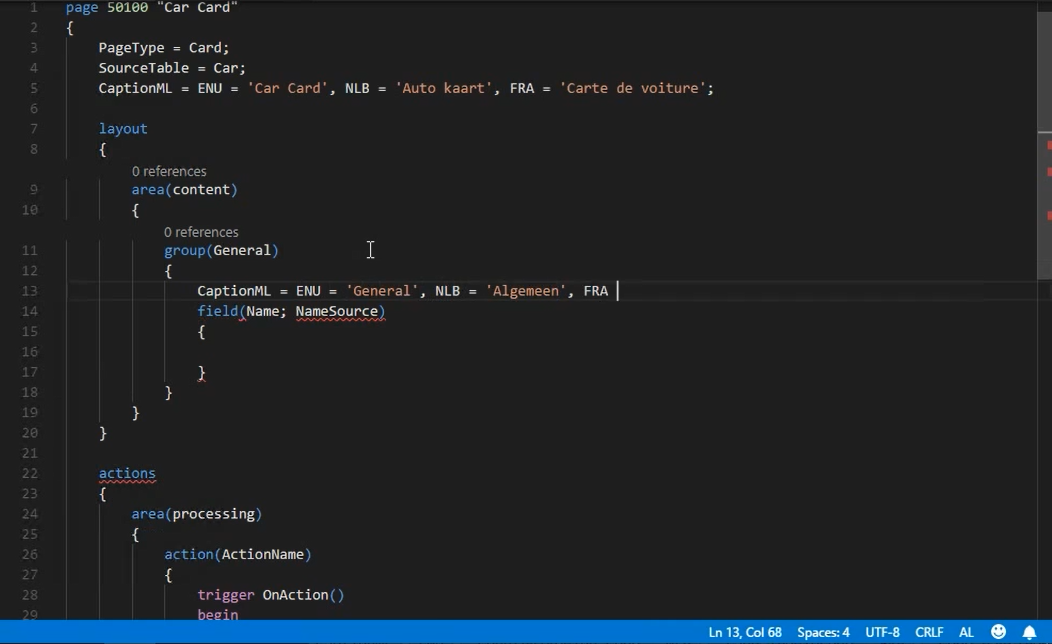The image size is (1052, 644).
Task: Place cursor on the layout keyword
Action: (122, 128)
